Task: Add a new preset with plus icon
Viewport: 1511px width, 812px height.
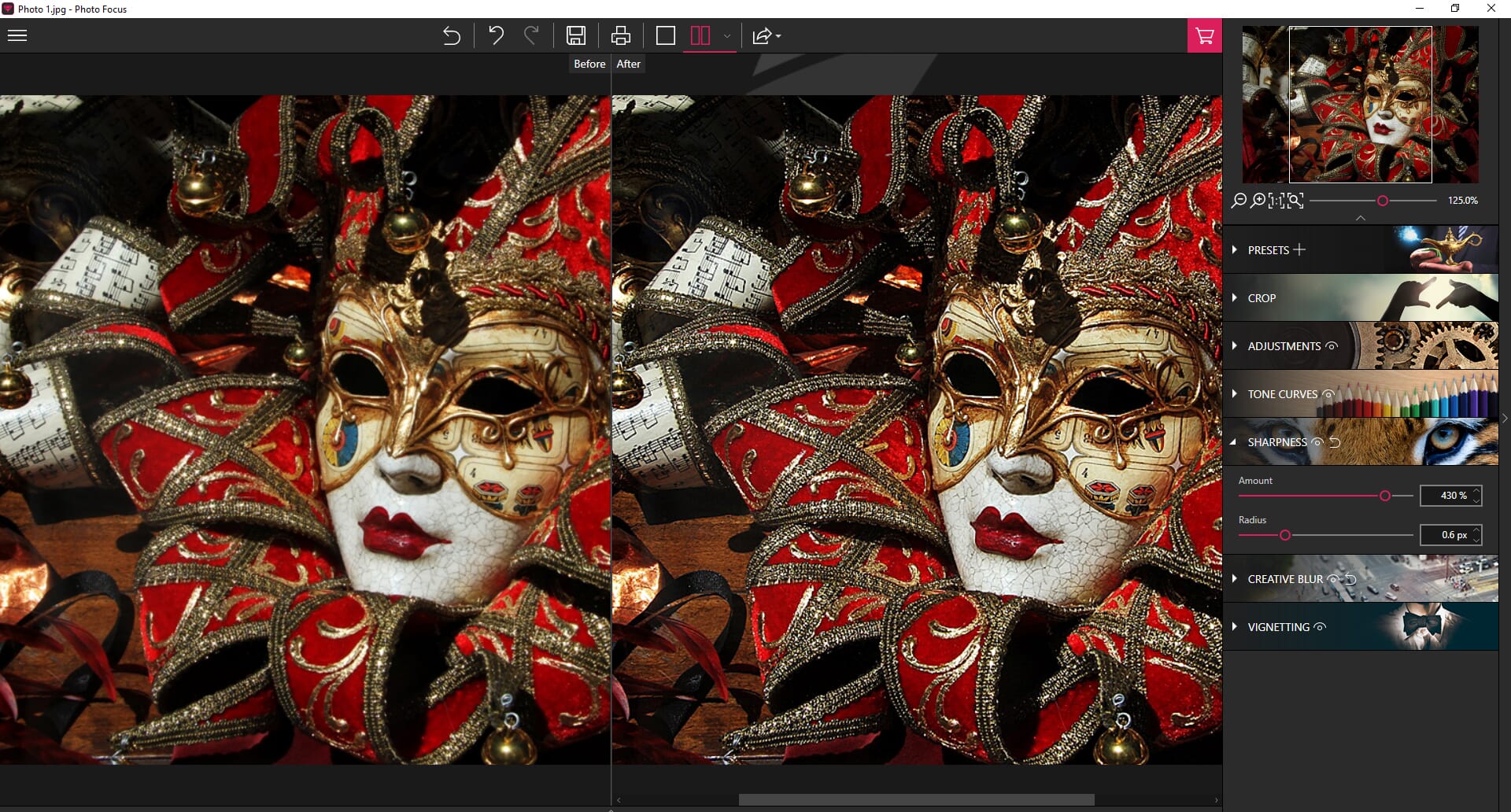Action: coord(1299,249)
